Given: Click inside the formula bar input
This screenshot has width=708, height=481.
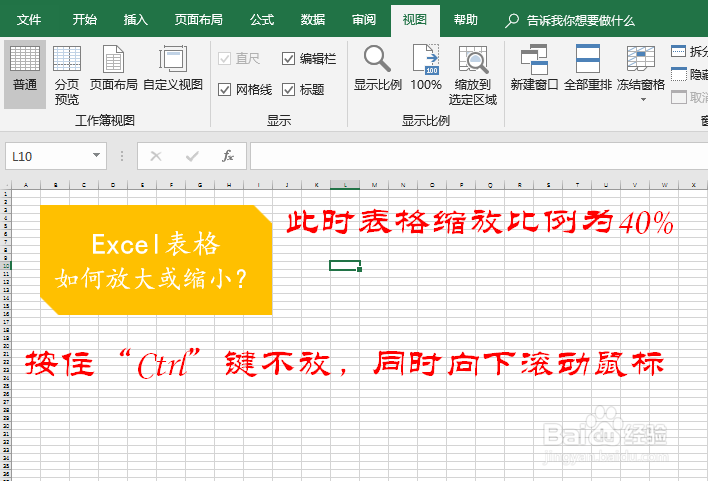Looking at the screenshot, I should point(479,156).
